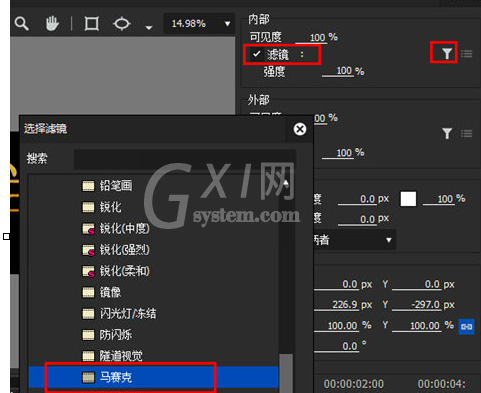This screenshot has width=481, height=393.
Task: Click 马赛克 filter icon
Action: coord(88,377)
